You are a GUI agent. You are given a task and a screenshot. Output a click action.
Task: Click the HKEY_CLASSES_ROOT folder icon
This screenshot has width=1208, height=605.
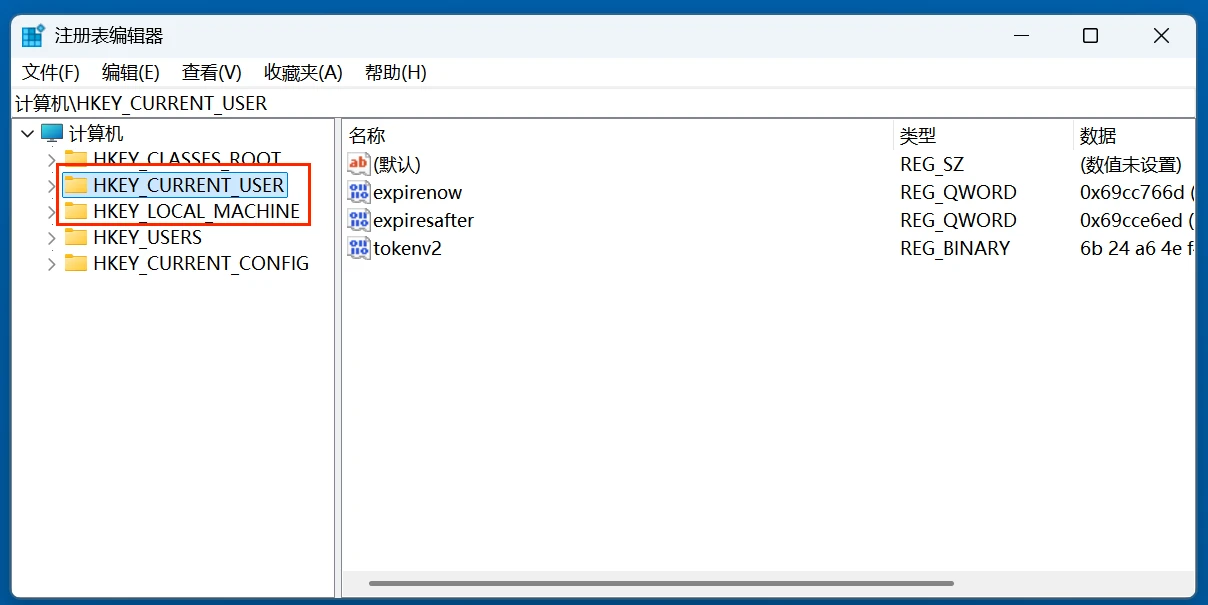point(76,158)
